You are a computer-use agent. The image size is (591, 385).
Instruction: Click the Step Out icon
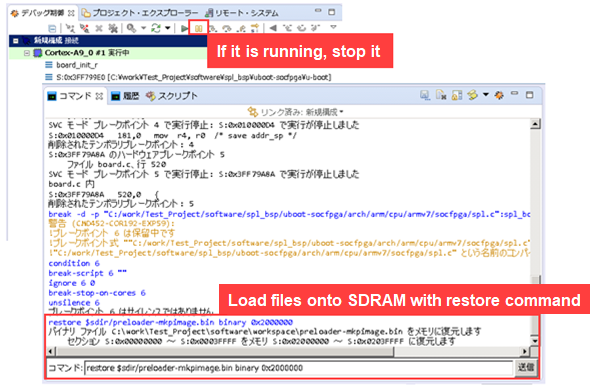242,28
